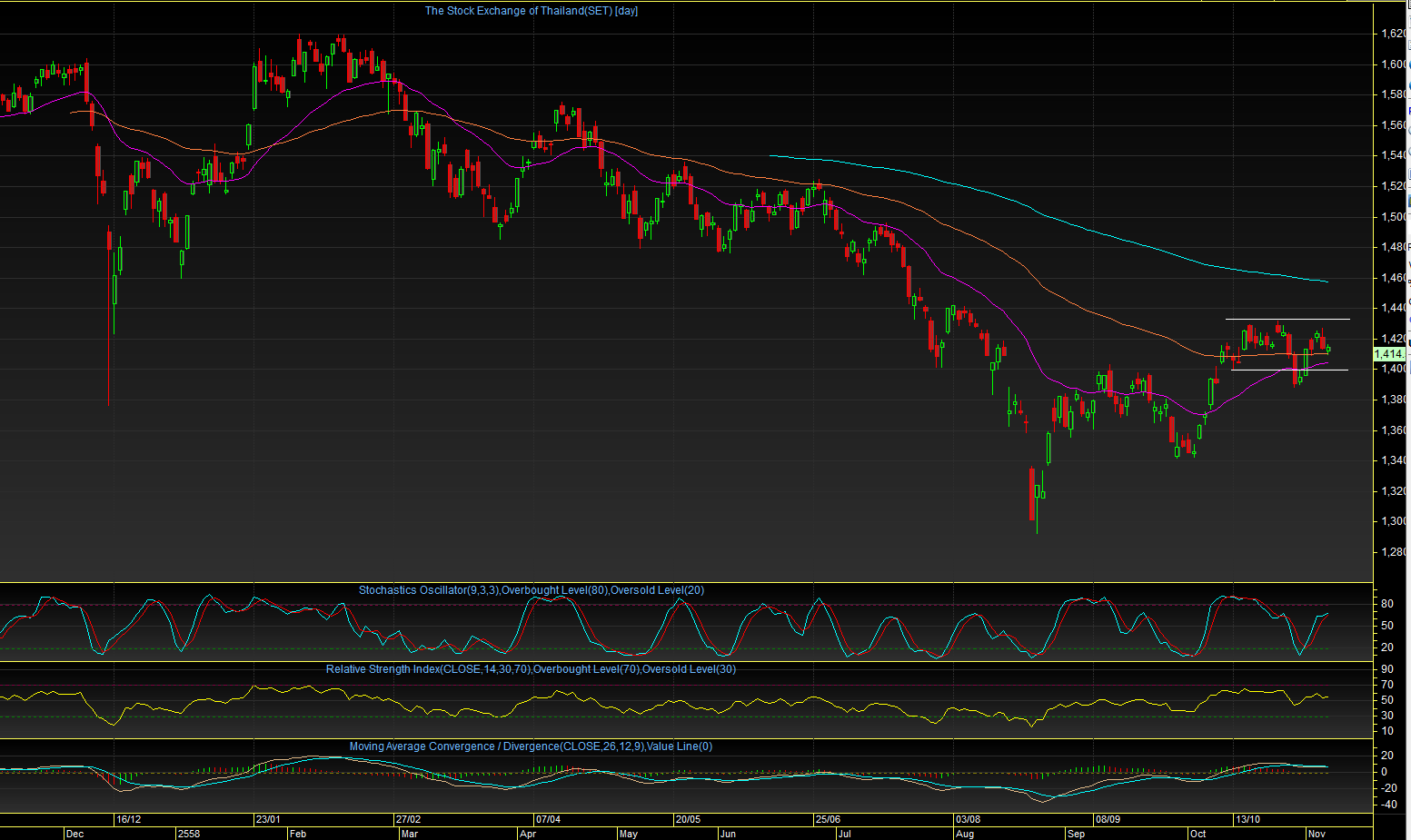The height and width of the screenshot is (840, 1411).
Task: Click the "08/09" date label
Action: point(1108,819)
